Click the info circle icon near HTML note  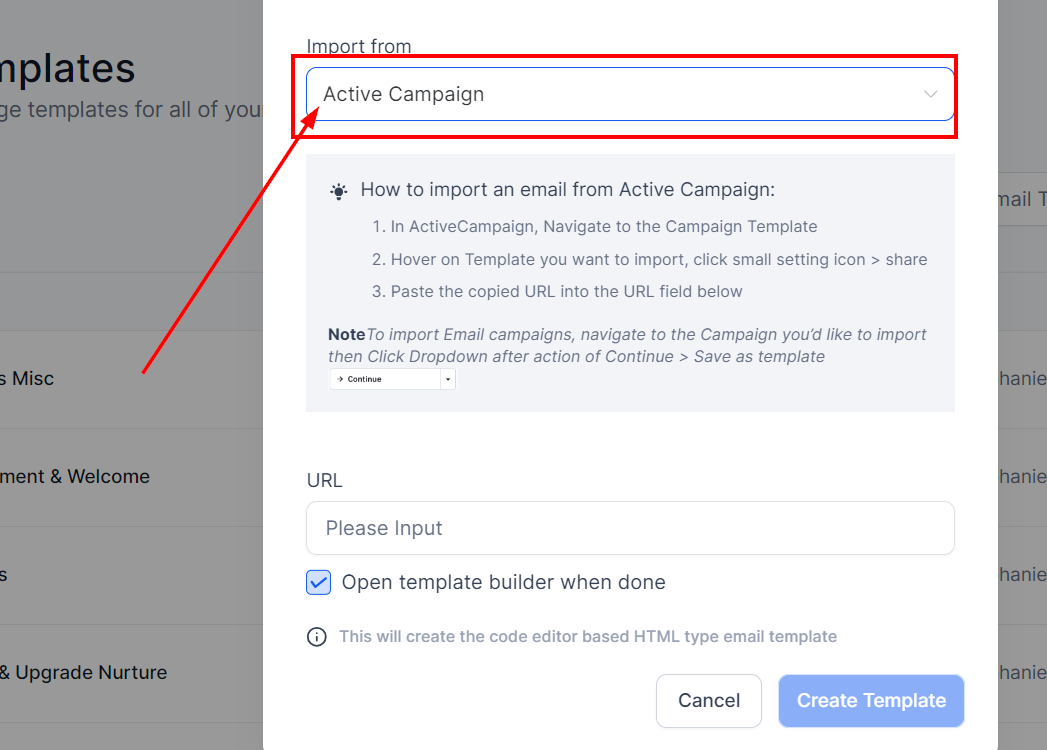(x=317, y=637)
